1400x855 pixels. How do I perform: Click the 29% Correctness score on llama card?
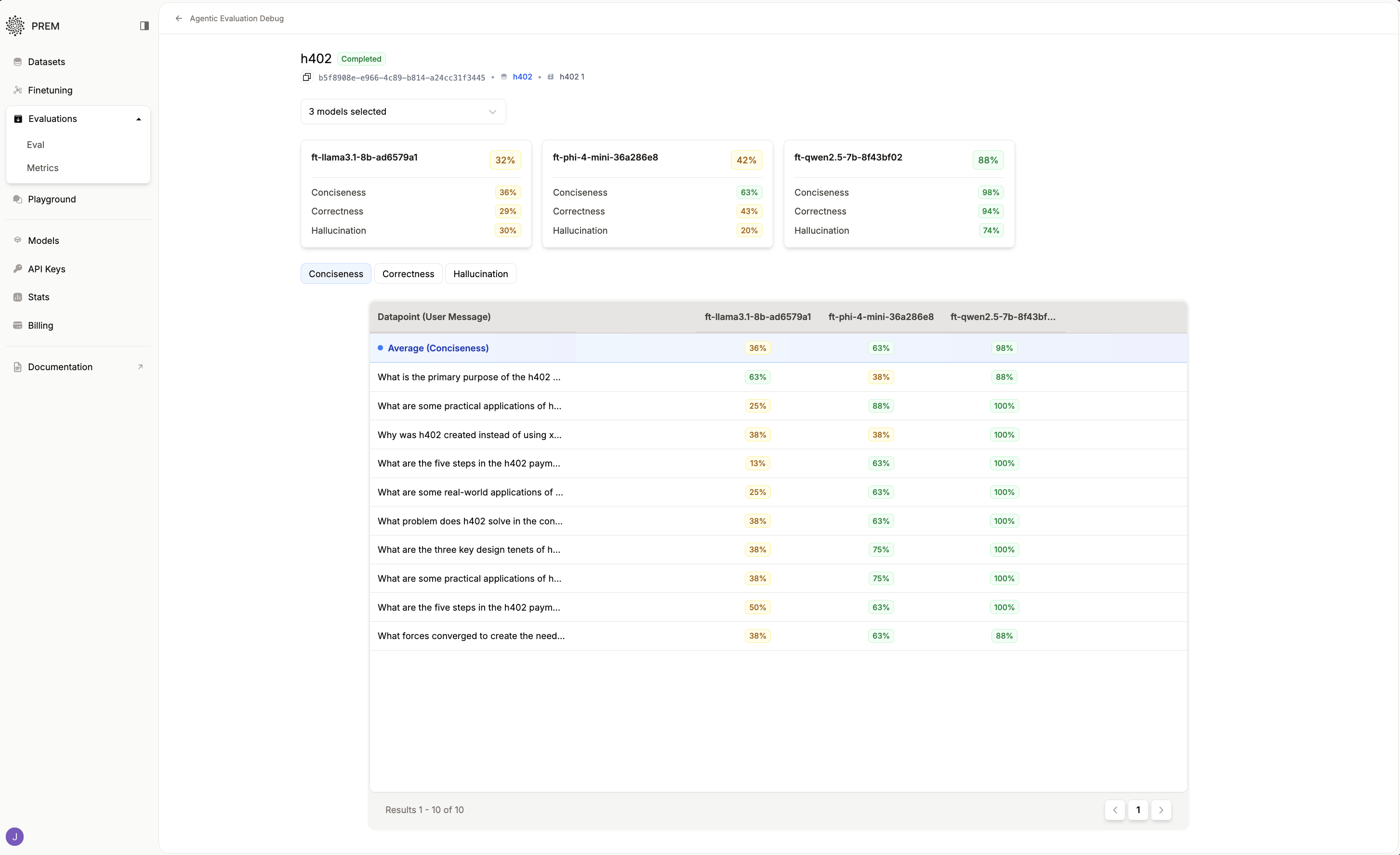507,211
